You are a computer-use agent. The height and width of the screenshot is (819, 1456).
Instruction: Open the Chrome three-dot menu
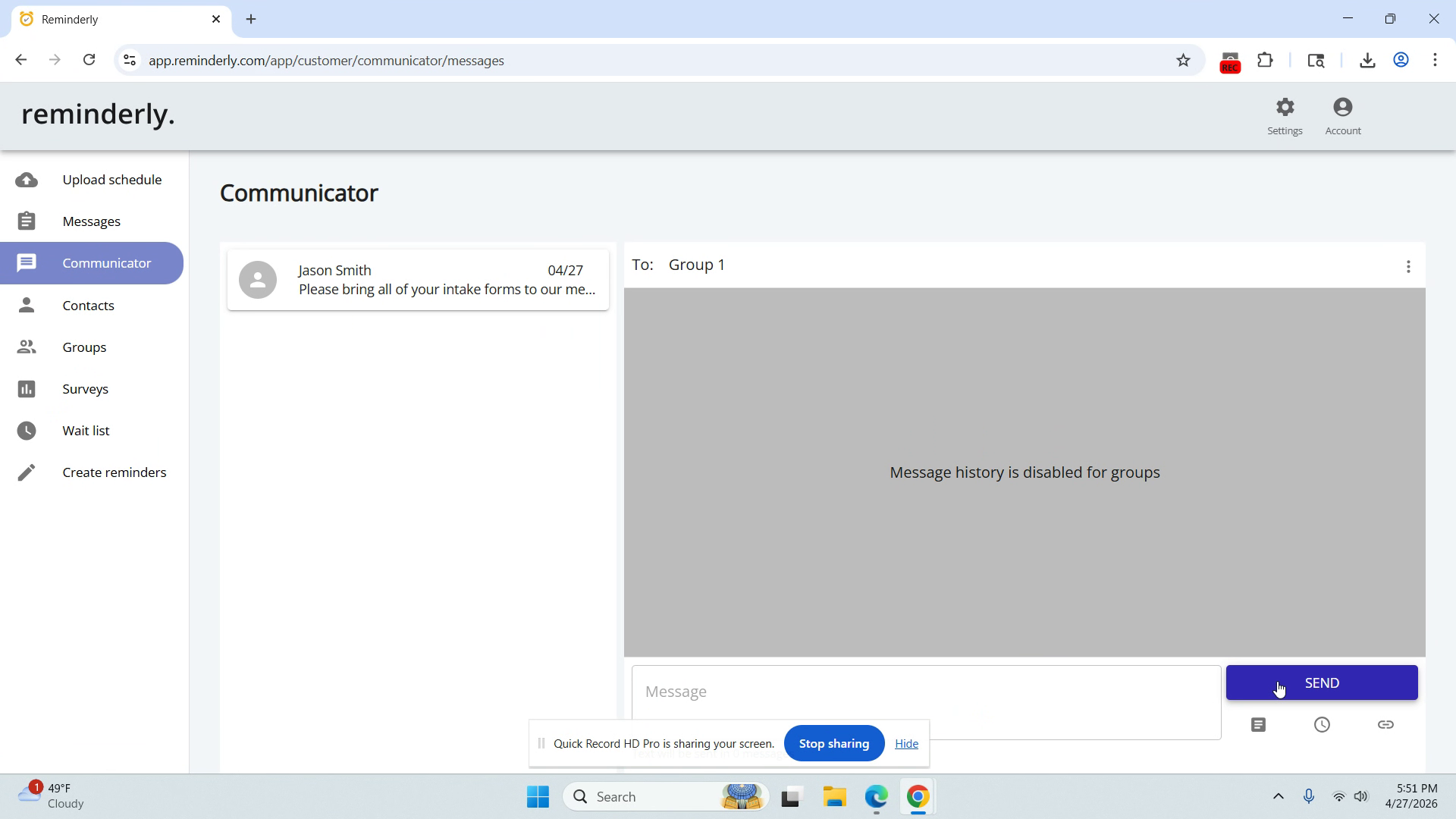[x=1435, y=61]
